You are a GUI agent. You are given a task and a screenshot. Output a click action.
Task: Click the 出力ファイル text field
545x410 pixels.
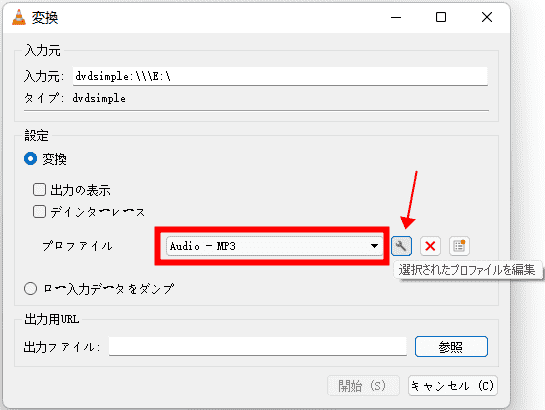(x=258, y=346)
